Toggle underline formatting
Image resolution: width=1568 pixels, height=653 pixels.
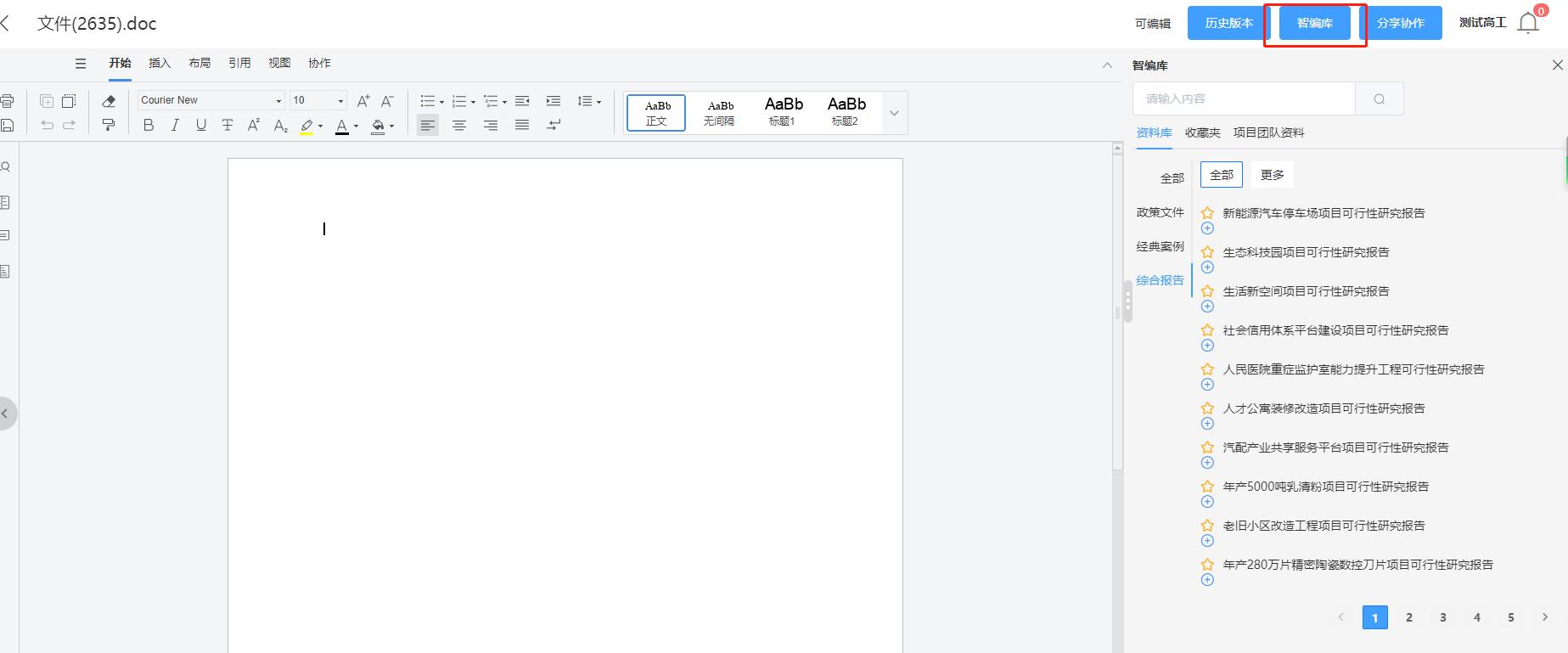click(x=201, y=126)
